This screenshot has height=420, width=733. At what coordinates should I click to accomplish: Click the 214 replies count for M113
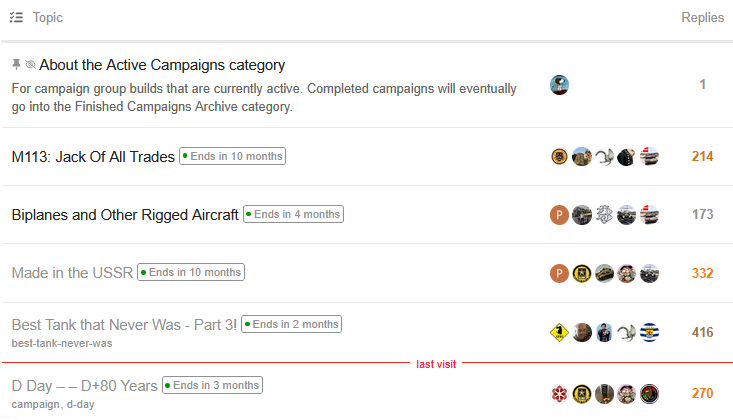pyautogui.click(x=702, y=157)
